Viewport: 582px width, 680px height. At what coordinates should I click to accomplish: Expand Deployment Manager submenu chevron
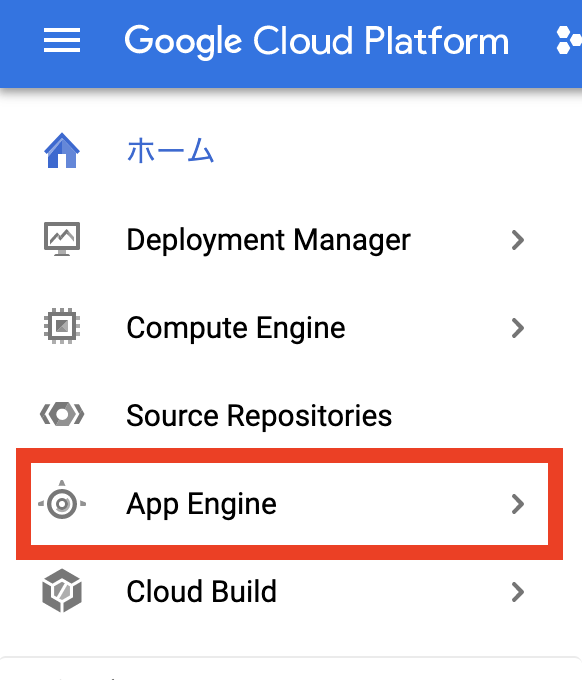pos(518,240)
